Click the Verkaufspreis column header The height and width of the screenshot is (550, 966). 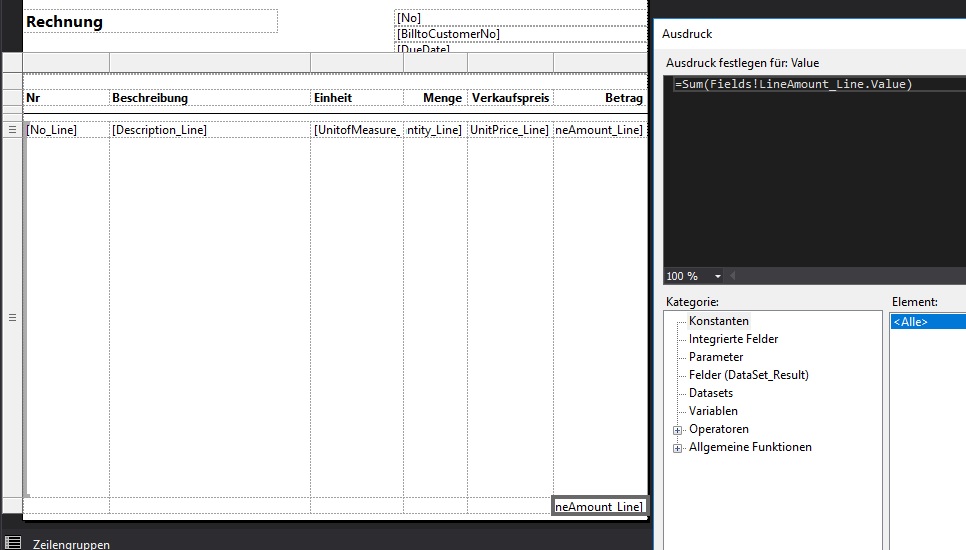pos(510,98)
